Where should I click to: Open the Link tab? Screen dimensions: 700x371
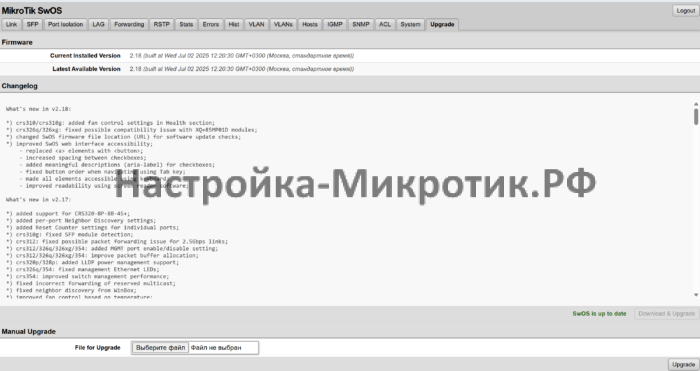[x=11, y=25]
